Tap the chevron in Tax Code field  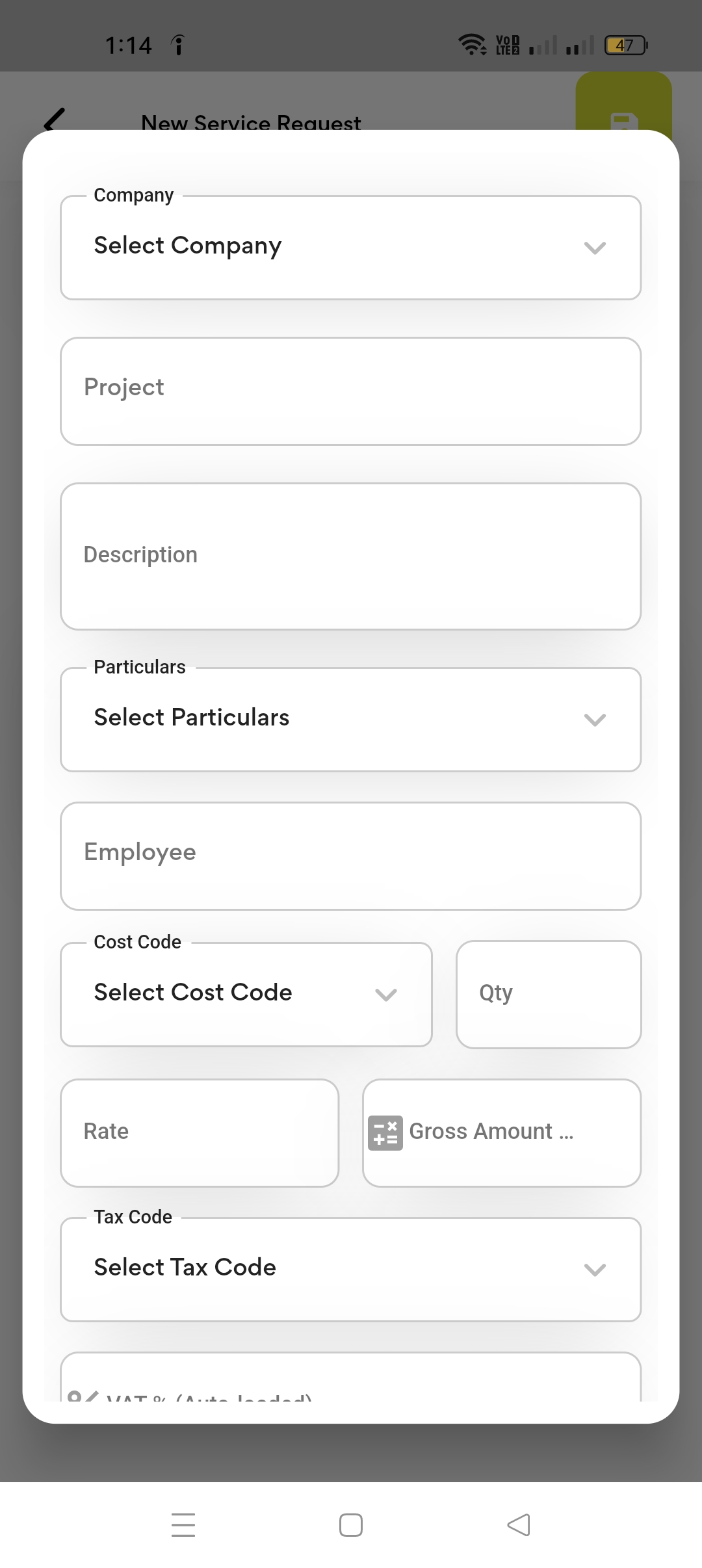595,1270
